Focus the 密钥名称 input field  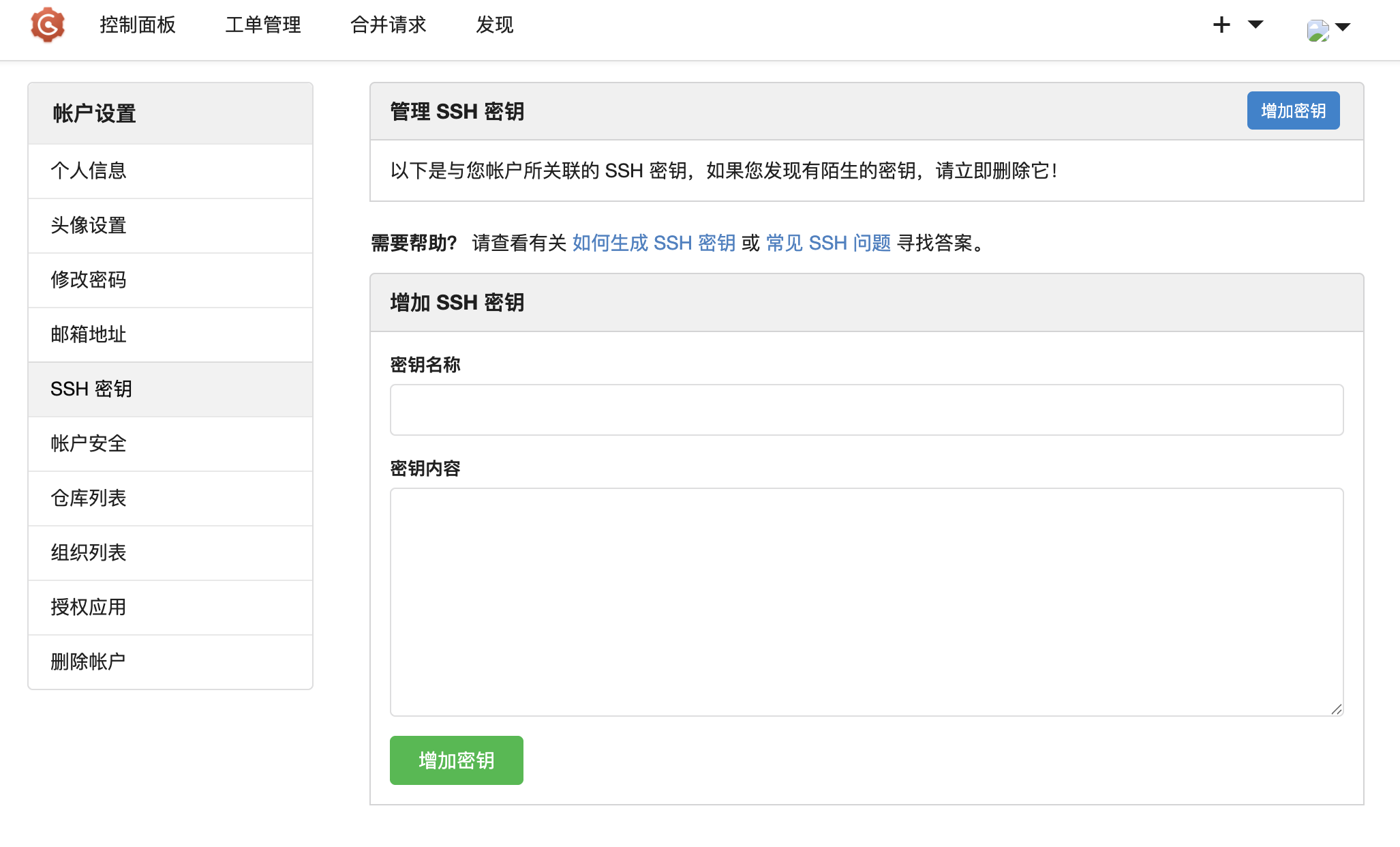(x=866, y=410)
